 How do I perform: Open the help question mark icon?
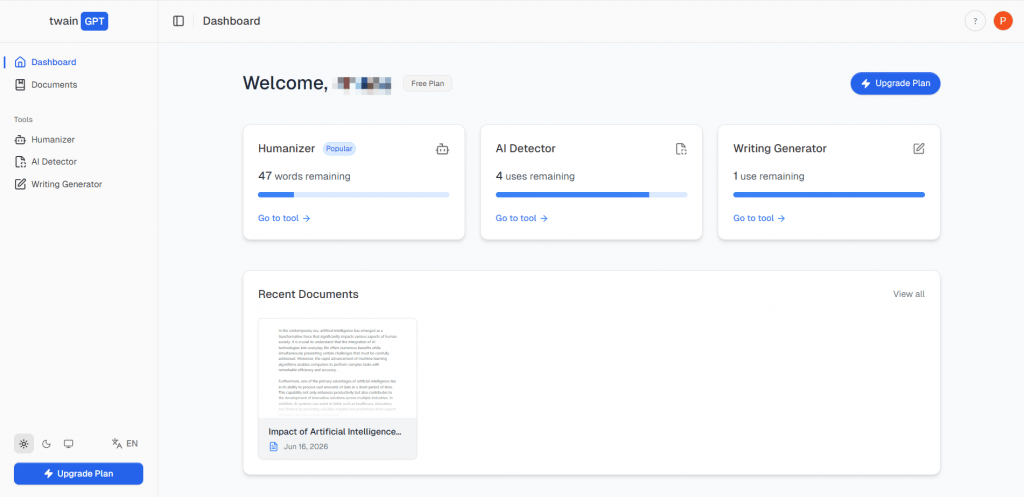coord(975,21)
